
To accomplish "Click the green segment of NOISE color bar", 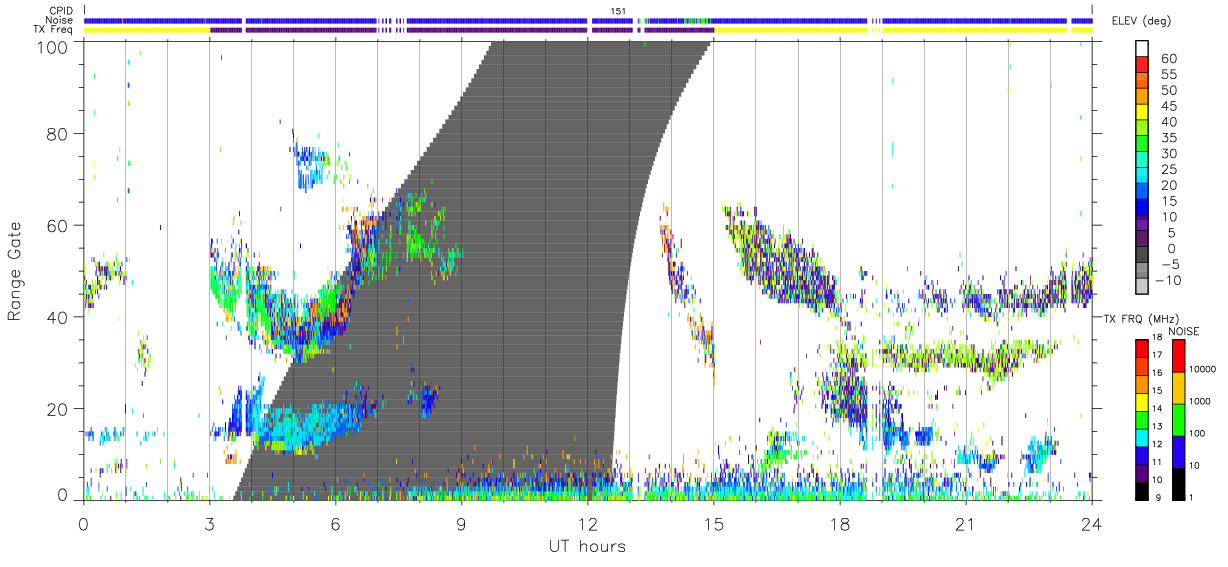I will (1179, 418).
